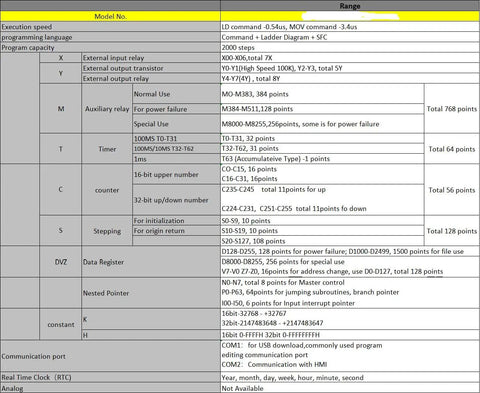Select the 'DVZ' cell
The width and height of the screenshot is (480, 393).
tap(61, 262)
